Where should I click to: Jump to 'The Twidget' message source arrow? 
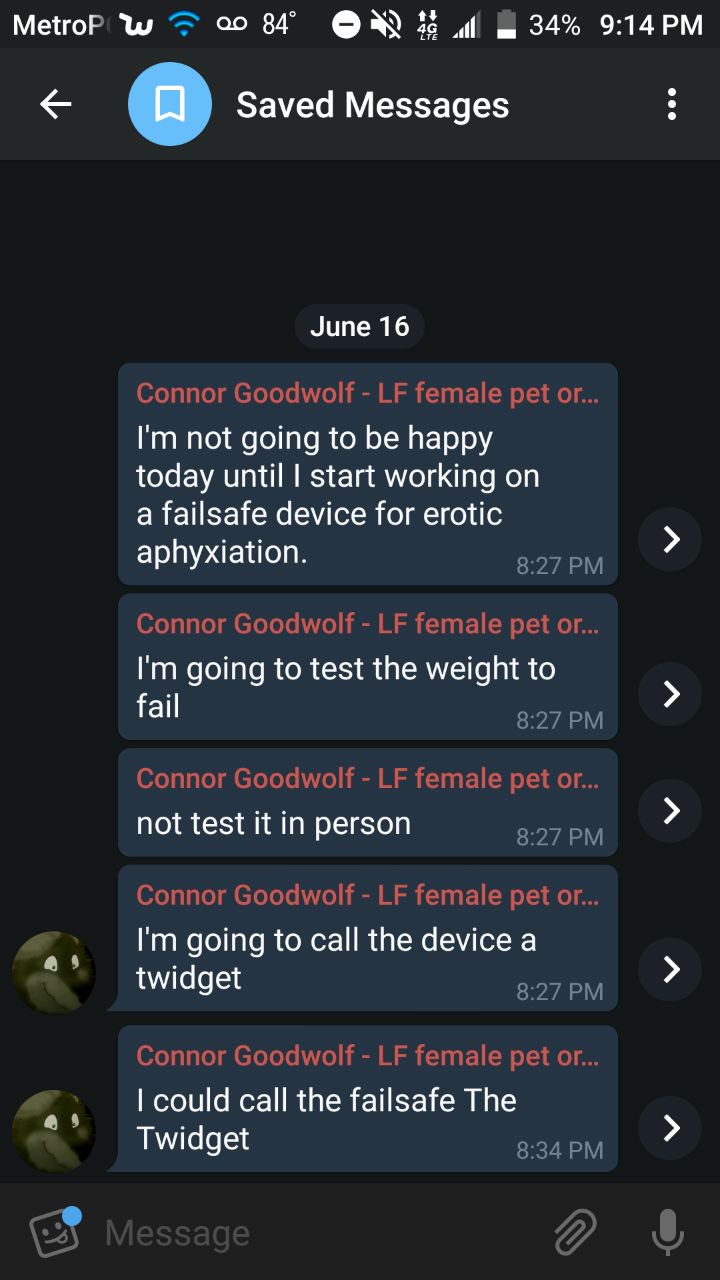tap(670, 1128)
